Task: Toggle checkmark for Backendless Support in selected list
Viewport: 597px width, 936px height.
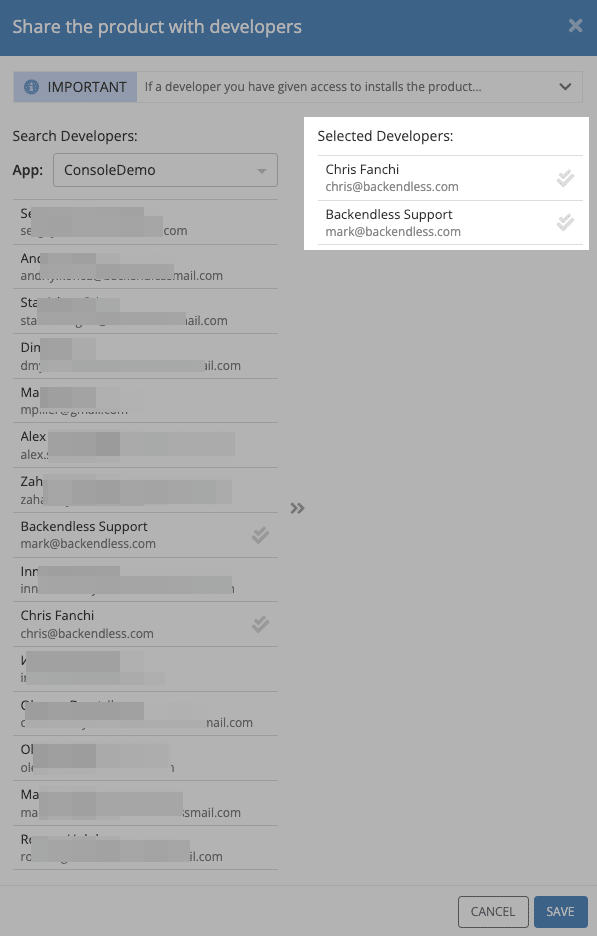Action: (x=565, y=223)
